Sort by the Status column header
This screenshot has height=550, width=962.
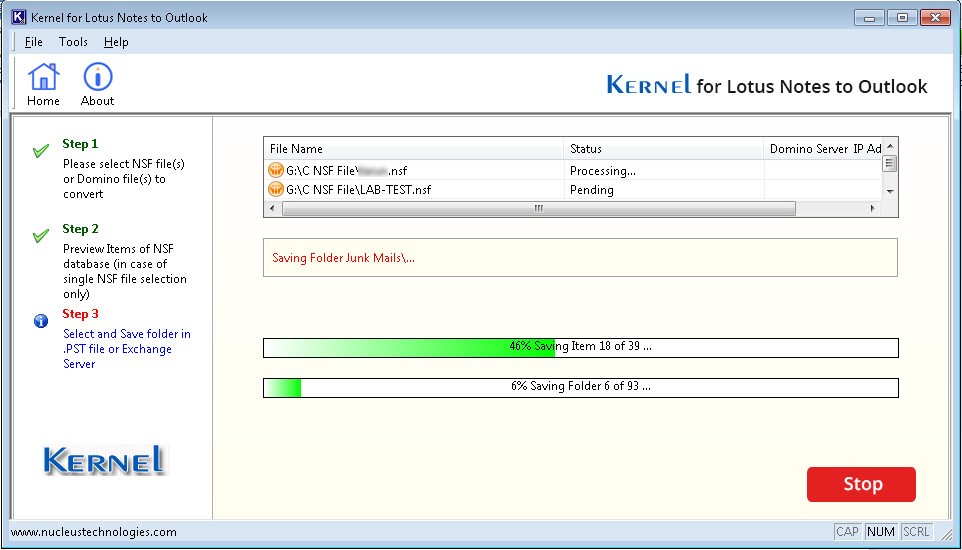pyautogui.click(x=663, y=149)
